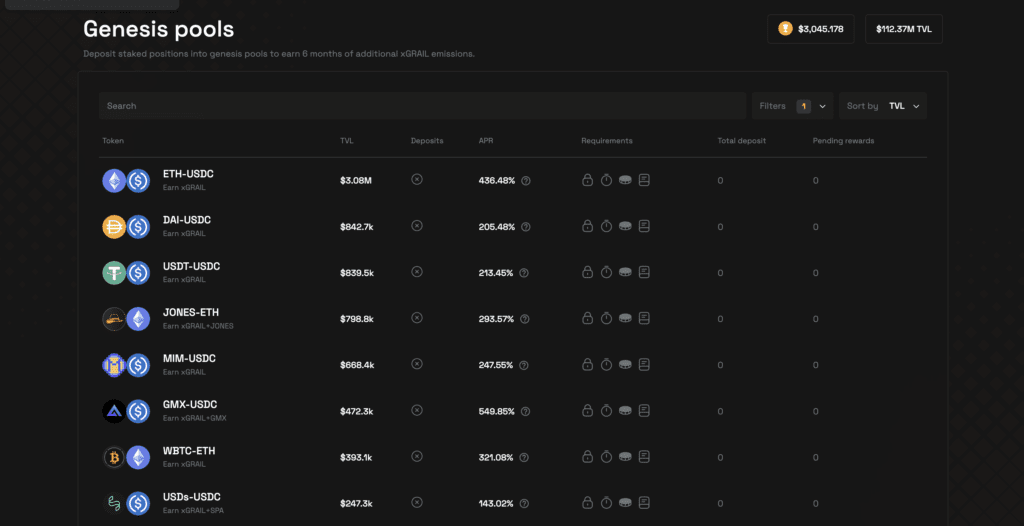Viewport: 1024px width, 526px height.
Task: Click the Deposits column header
Action: click(x=427, y=141)
